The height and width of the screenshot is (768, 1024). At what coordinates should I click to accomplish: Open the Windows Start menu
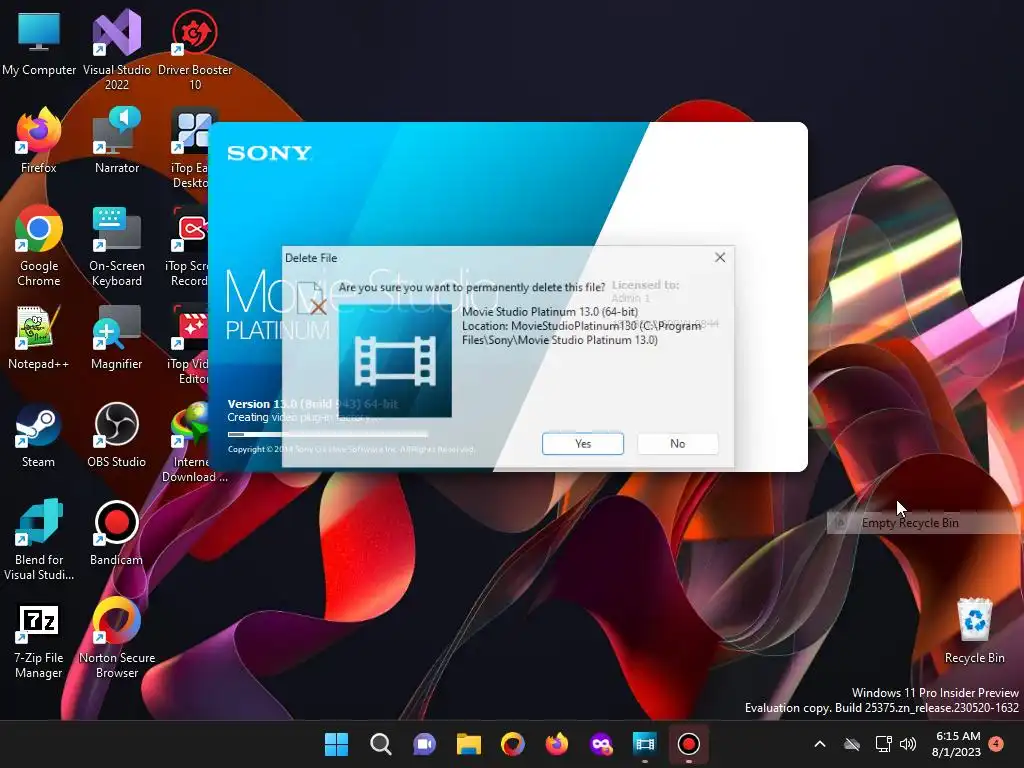[336, 744]
